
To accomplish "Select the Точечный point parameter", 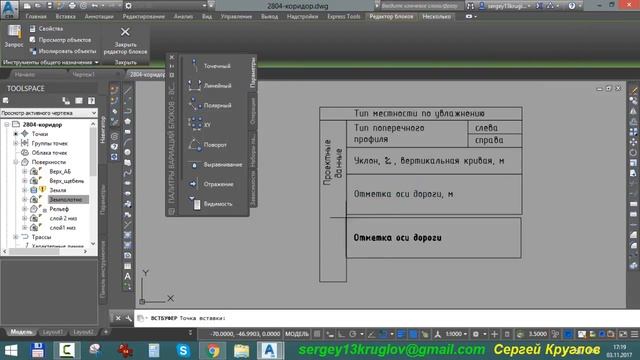I will click(x=211, y=66).
